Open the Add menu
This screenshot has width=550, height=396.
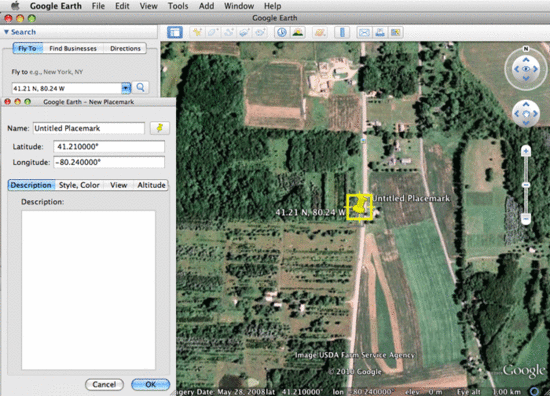206,6
